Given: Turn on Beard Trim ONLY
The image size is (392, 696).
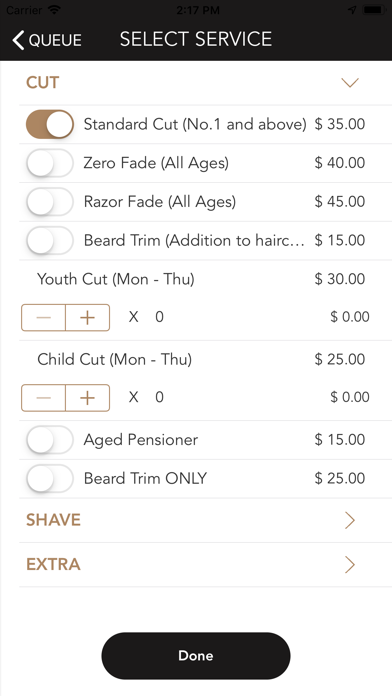Looking at the screenshot, I should tap(50, 478).
